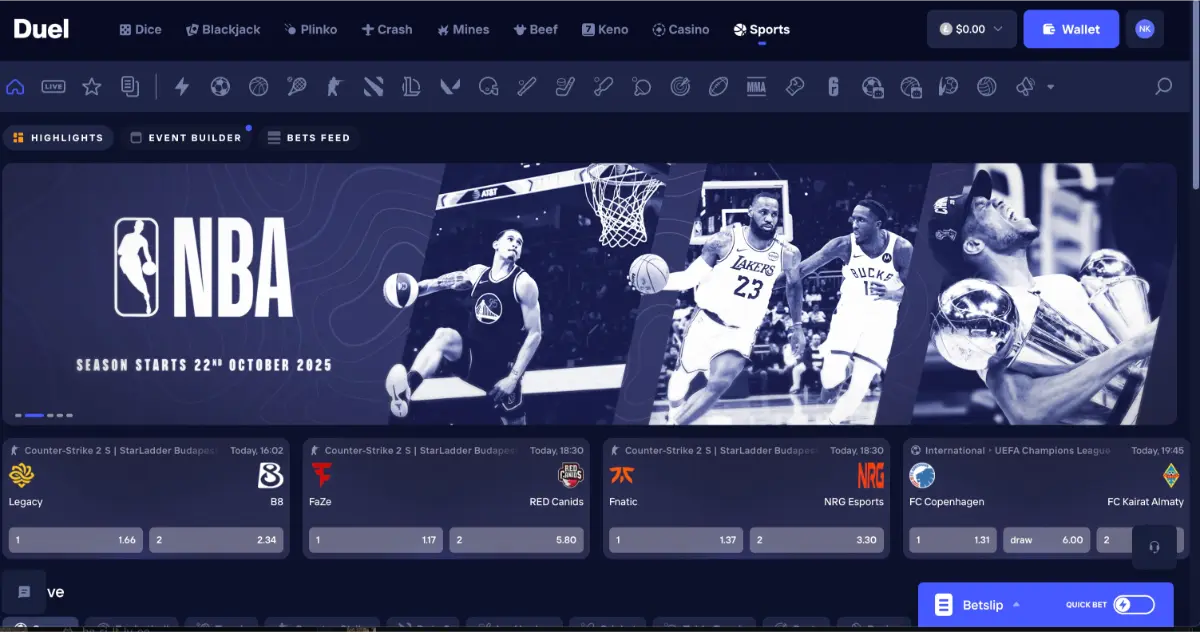This screenshot has height=632, width=1200.
Task: Switch to the Bets Feed tab
Action: pyautogui.click(x=310, y=137)
